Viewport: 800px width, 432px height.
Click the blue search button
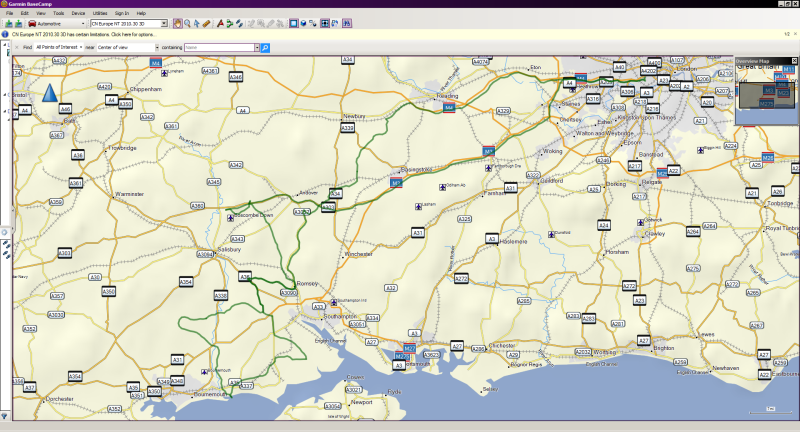coord(265,47)
